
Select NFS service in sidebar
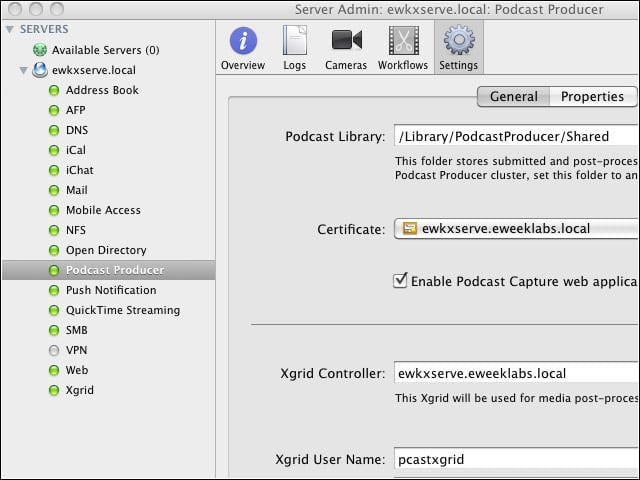pyautogui.click(x=76, y=230)
